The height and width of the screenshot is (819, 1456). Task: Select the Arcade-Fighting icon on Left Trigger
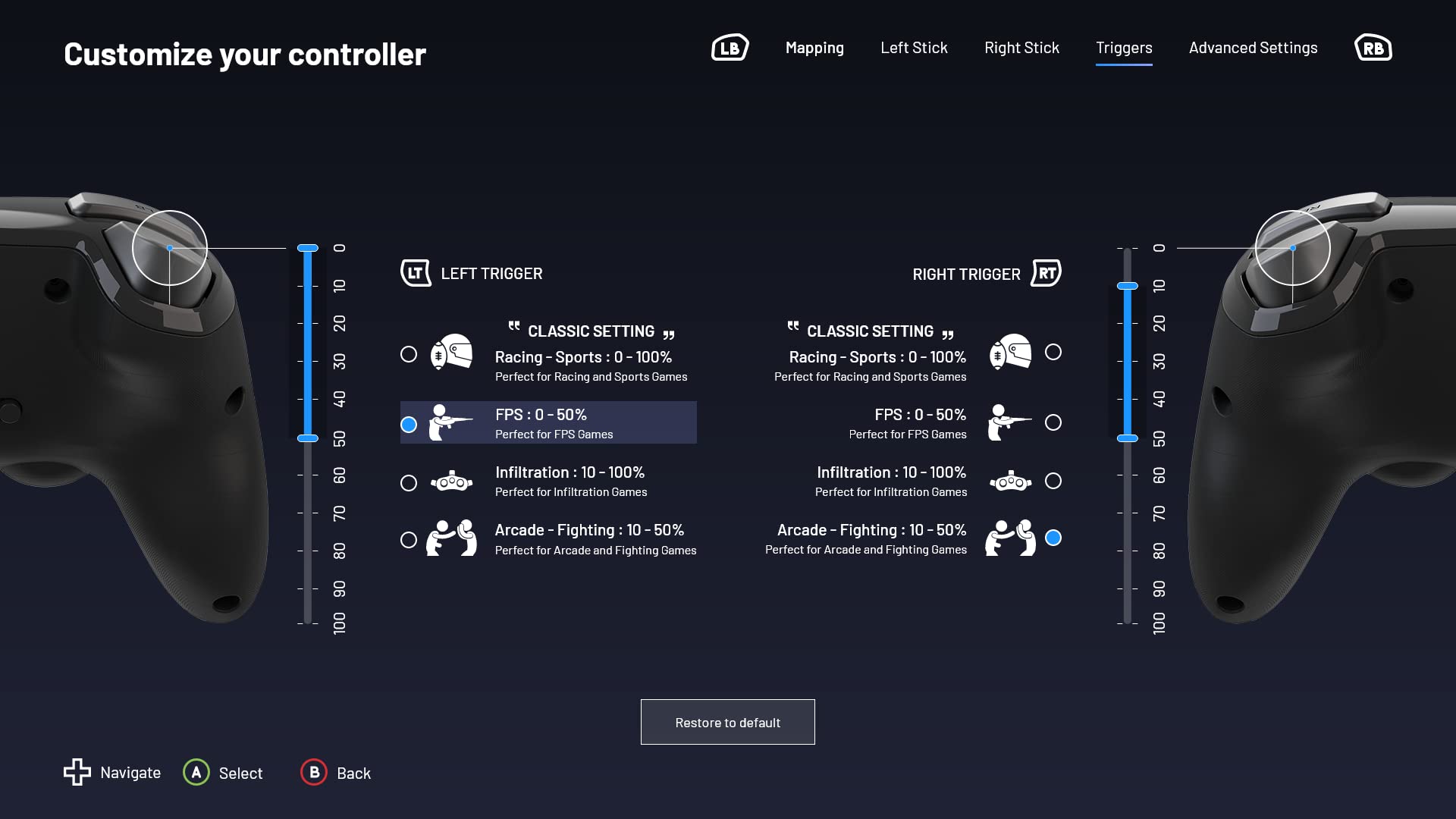click(452, 539)
